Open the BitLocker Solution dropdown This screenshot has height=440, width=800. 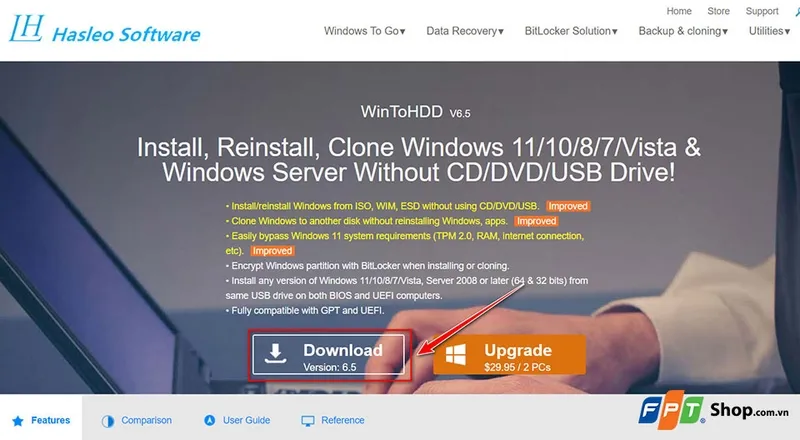tap(571, 31)
